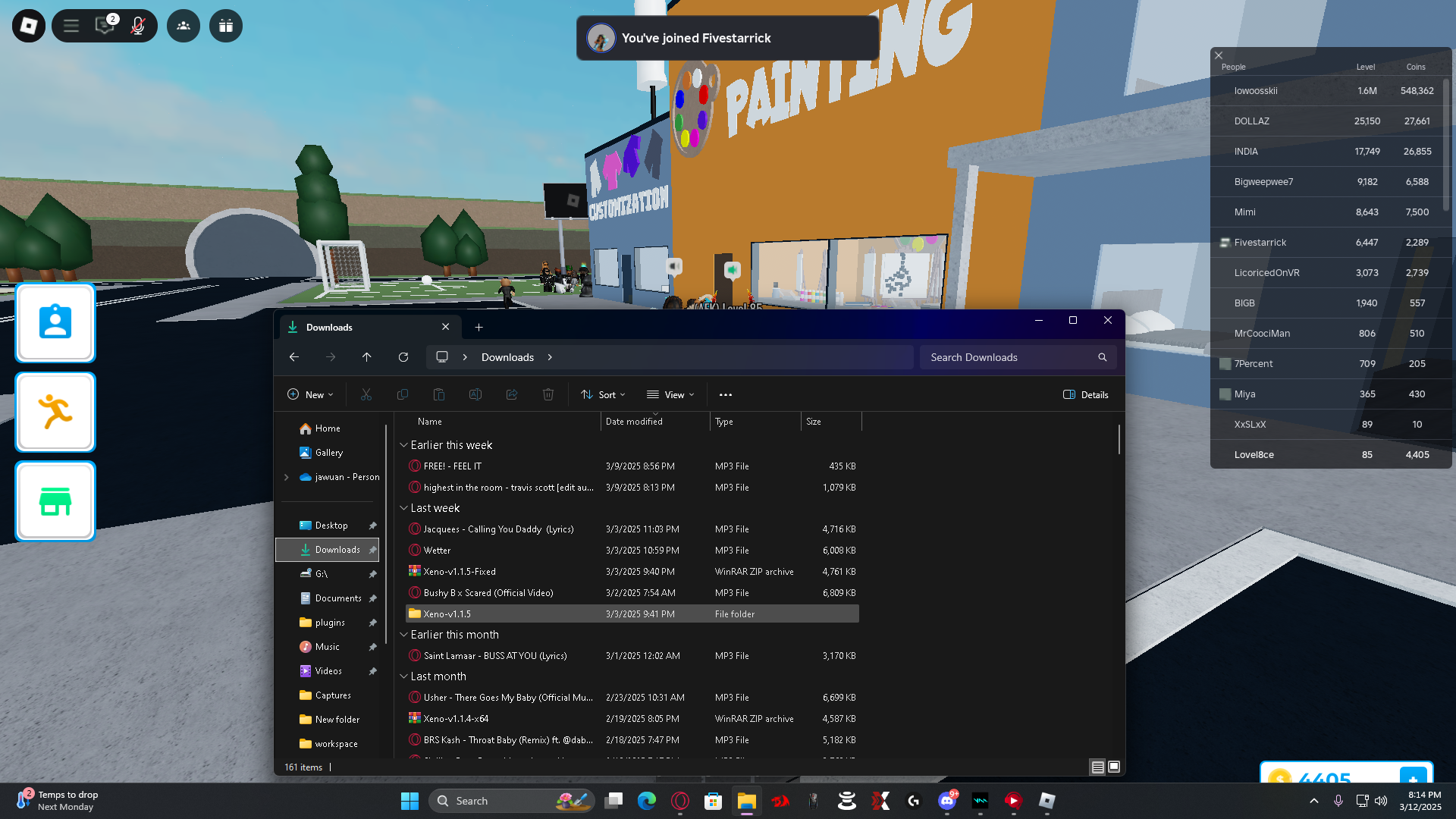
Task: Show hidden system tray icons
Action: pyautogui.click(x=1314, y=801)
